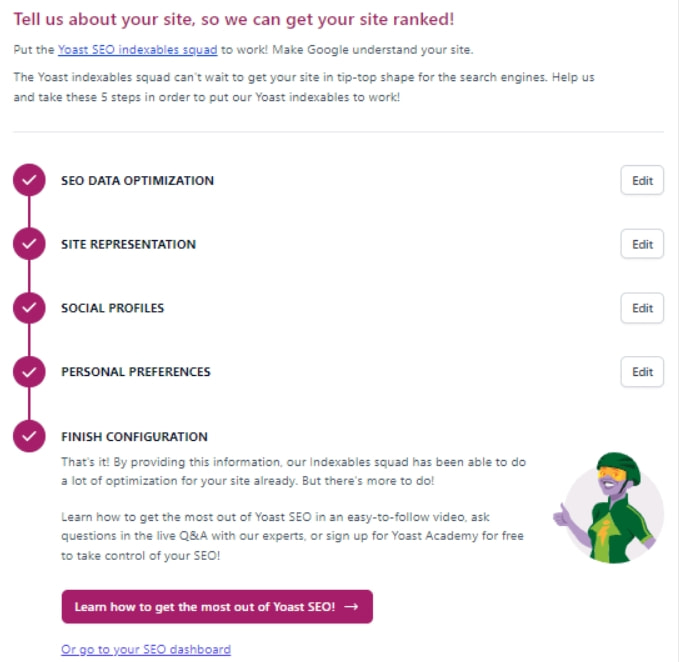Viewport: 679px width, 662px height.
Task: Click the SEO Data Optimization checkmark circle
Action: click(x=29, y=181)
